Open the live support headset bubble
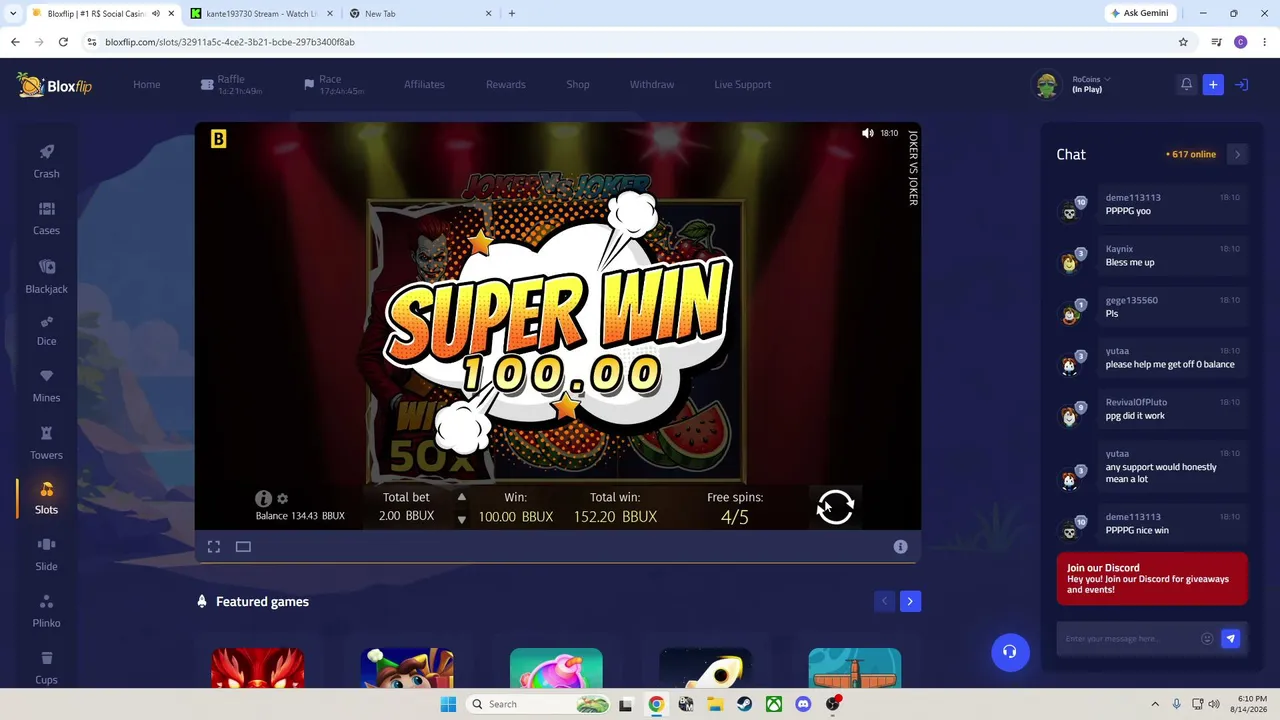The width and height of the screenshot is (1280, 720). 1010,652
